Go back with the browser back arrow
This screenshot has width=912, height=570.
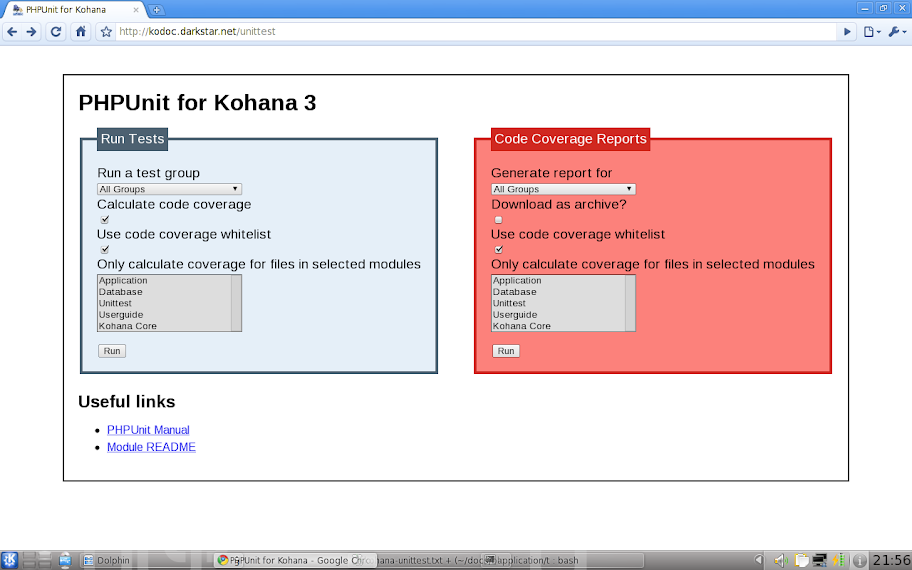tap(12, 31)
